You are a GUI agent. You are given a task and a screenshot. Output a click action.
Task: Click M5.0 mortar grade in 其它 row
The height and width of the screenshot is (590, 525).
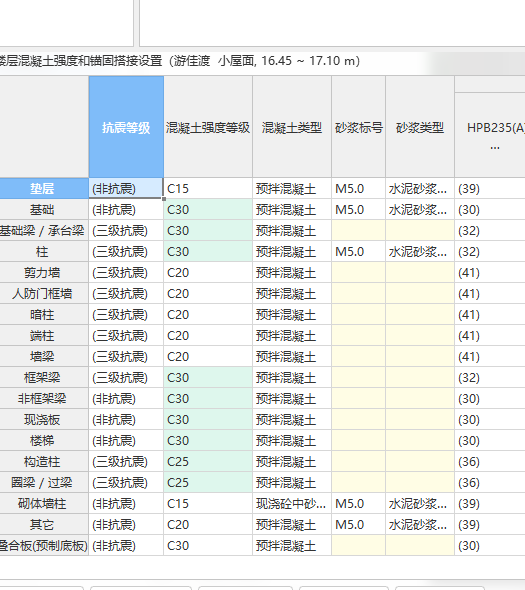click(x=358, y=525)
